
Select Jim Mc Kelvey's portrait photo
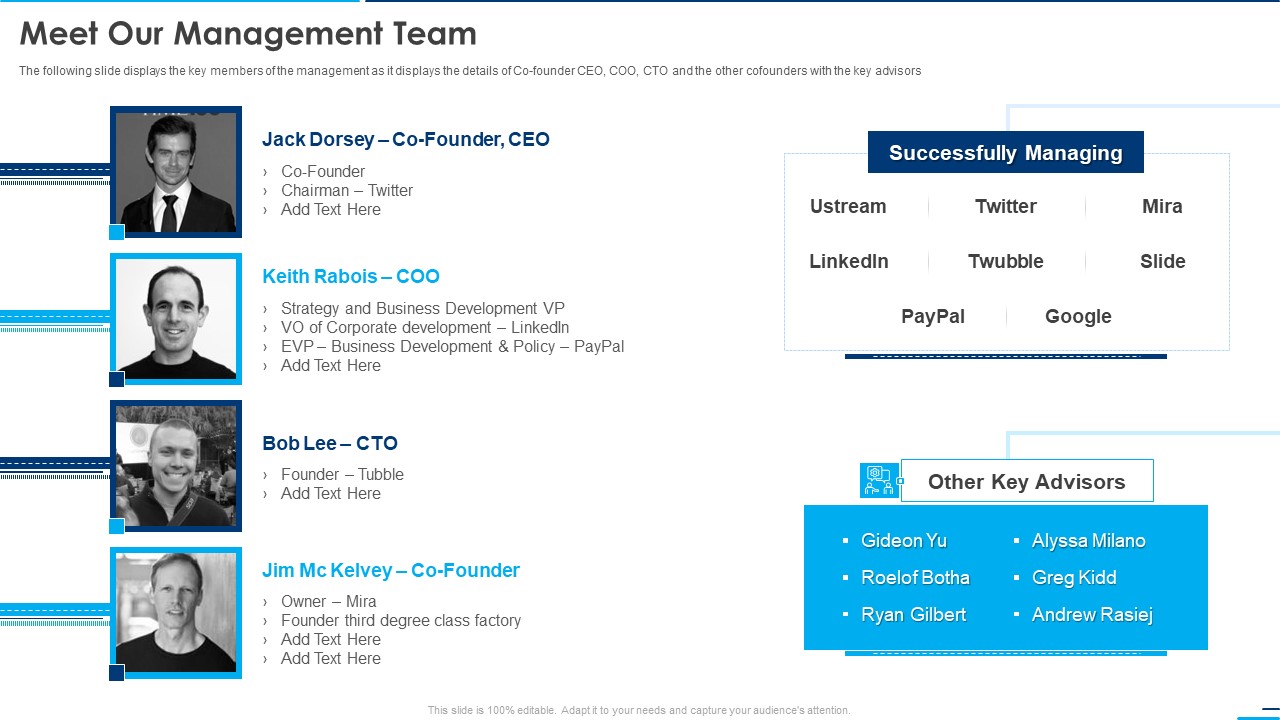[176, 613]
